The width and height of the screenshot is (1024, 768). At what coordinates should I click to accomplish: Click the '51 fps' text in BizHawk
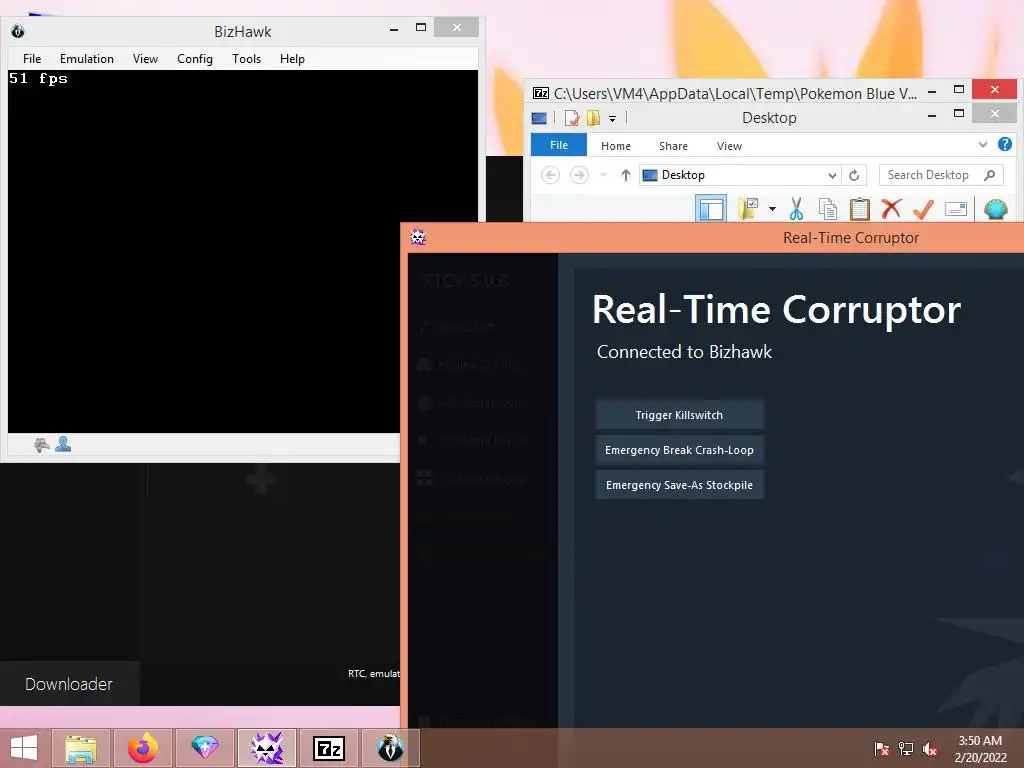tap(38, 78)
